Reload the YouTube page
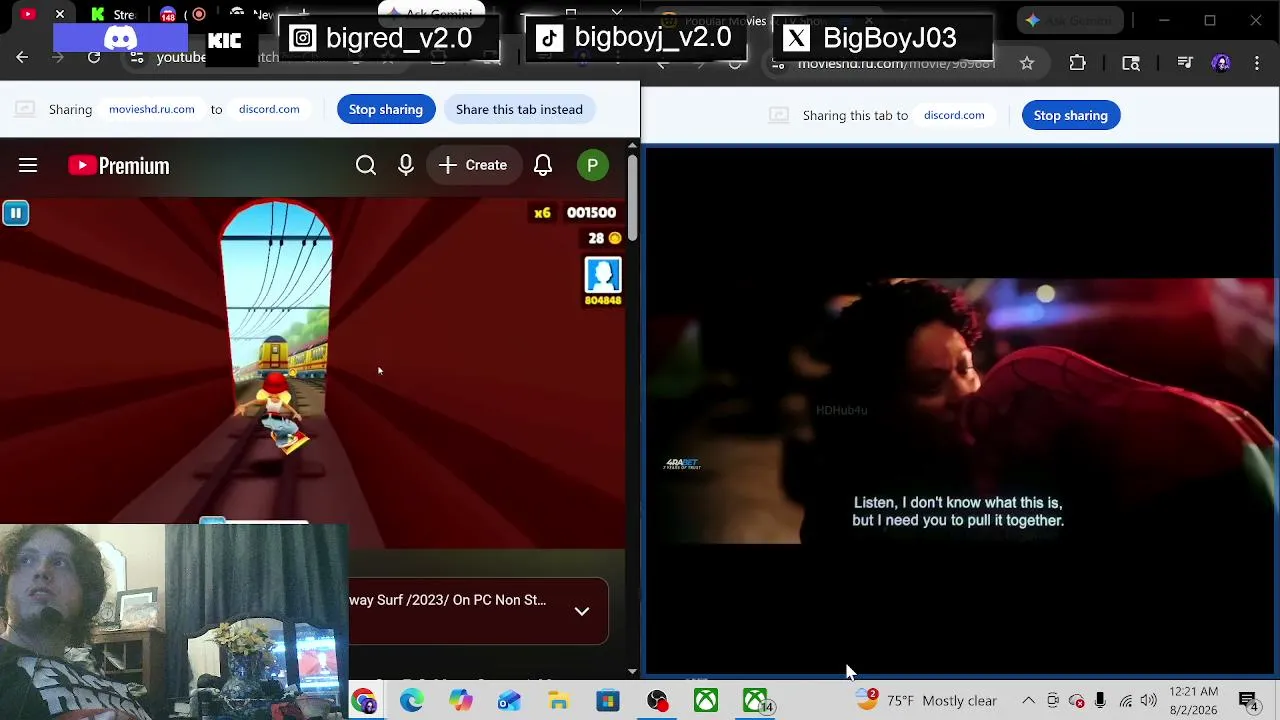The image size is (1280, 720). [94, 58]
